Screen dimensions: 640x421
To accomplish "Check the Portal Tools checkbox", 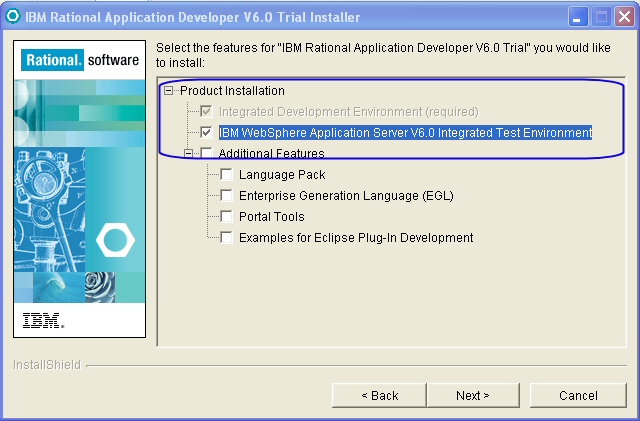I will pyautogui.click(x=226, y=216).
